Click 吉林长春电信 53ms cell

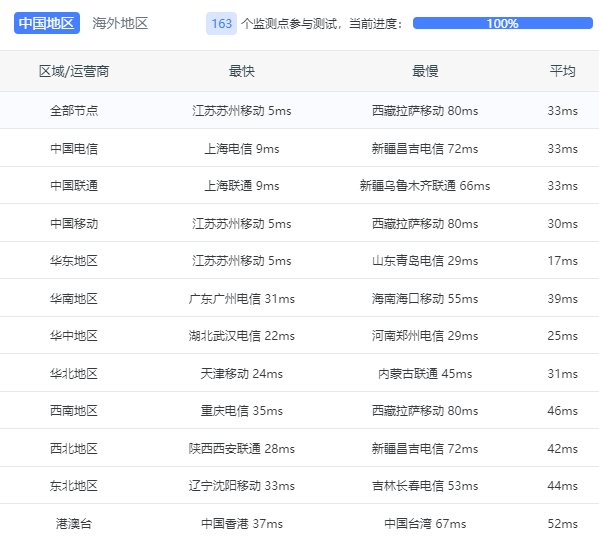(x=425, y=486)
